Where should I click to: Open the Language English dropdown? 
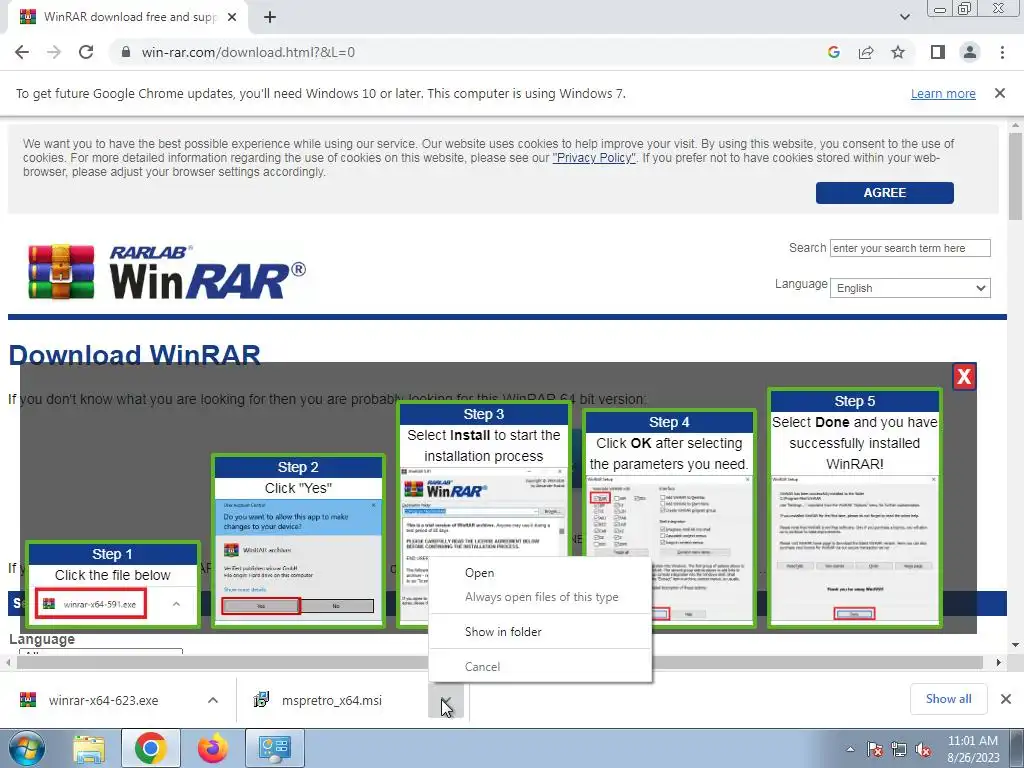pos(910,288)
